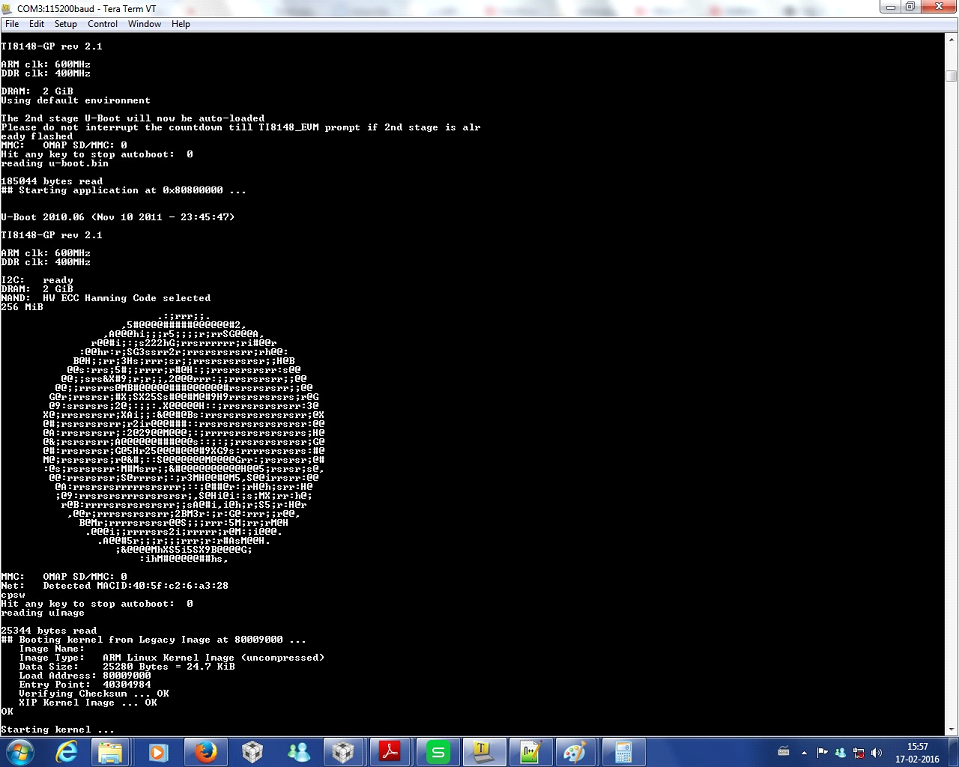Viewport: 959px width, 767px height.
Task: Click '25344 bytes read' line
Action: [x=48, y=631]
